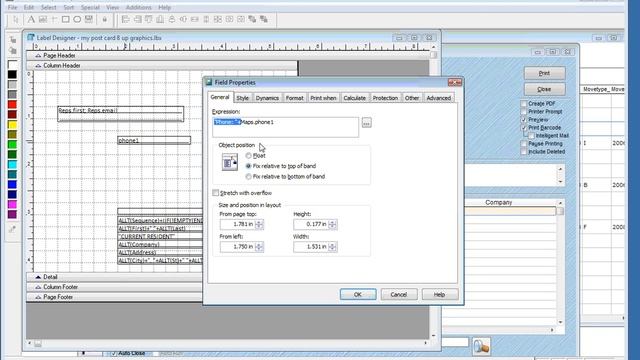
Task: Adjust Height spinner arrows
Action: [333, 224]
